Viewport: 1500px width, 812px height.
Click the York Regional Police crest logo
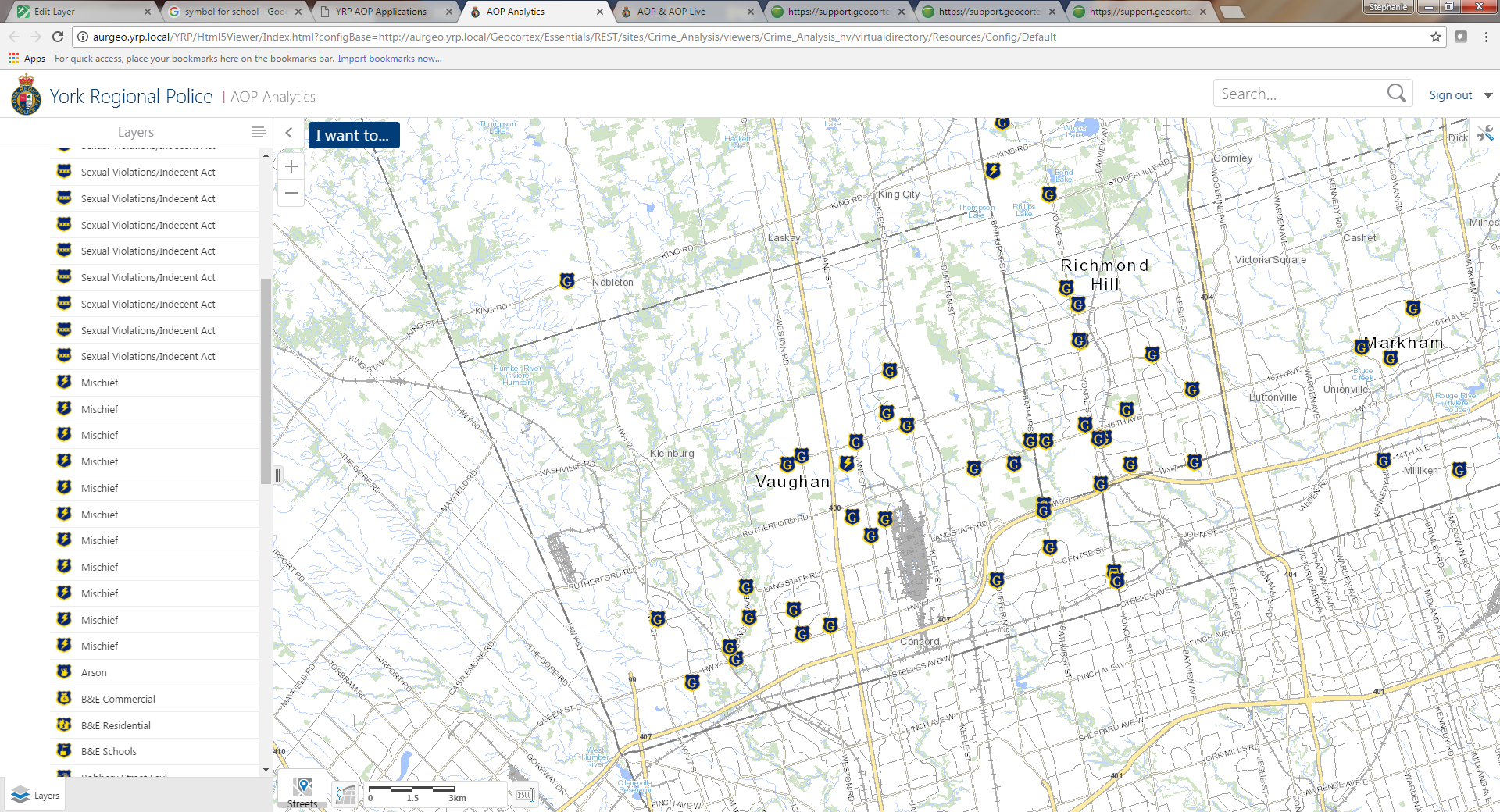pyautogui.click(x=26, y=94)
